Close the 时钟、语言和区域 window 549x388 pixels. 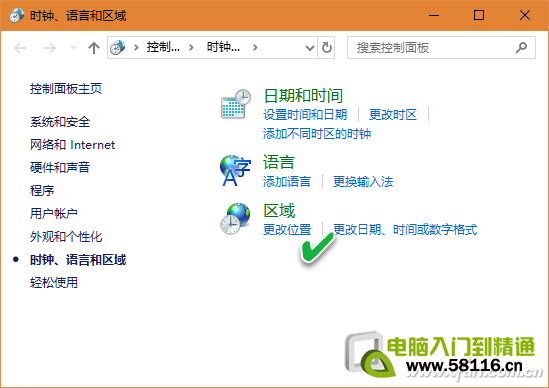pos(524,15)
